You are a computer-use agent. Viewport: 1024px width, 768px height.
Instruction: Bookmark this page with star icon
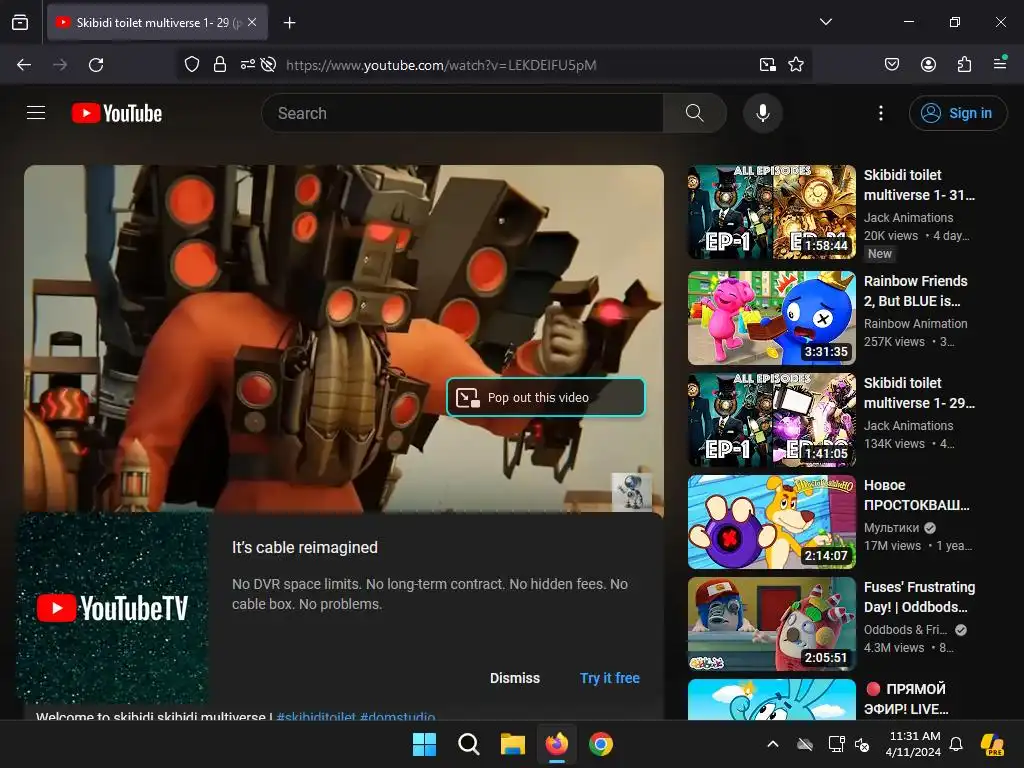(795, 65)
